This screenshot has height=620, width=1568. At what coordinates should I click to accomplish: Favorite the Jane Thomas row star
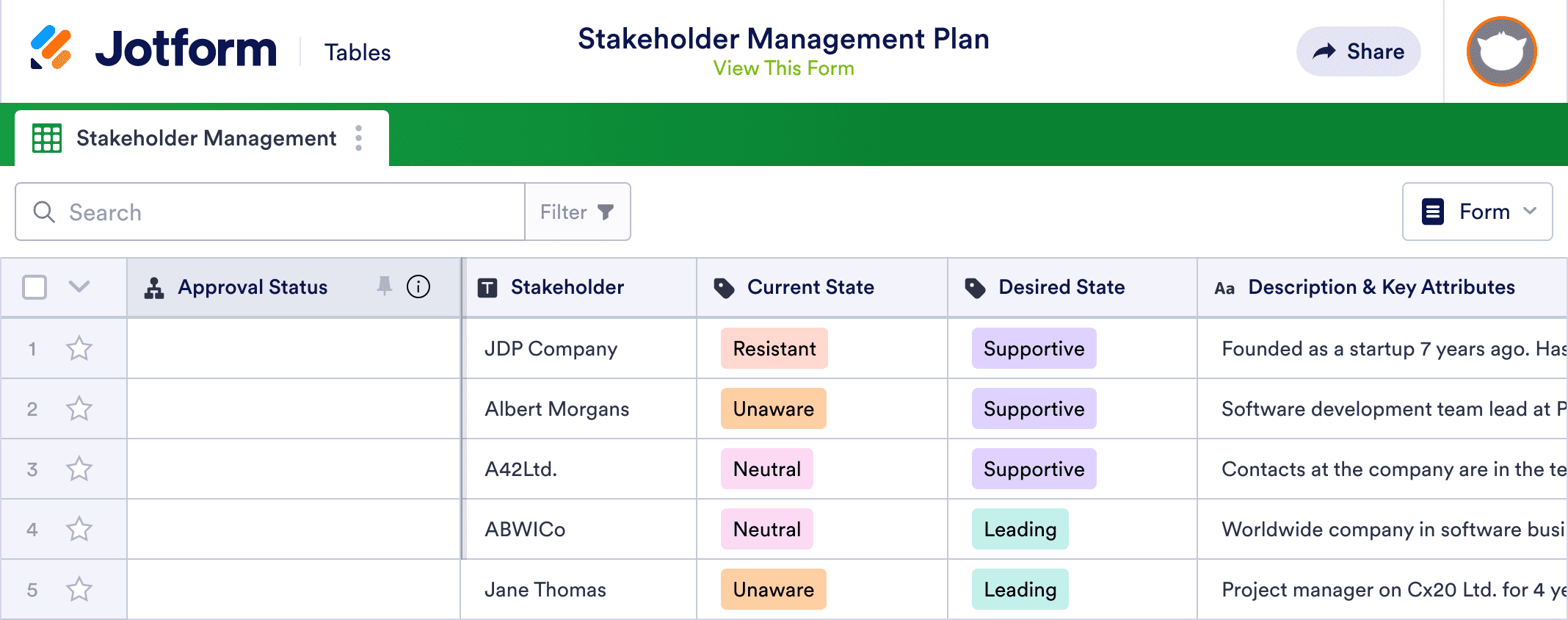79,589
